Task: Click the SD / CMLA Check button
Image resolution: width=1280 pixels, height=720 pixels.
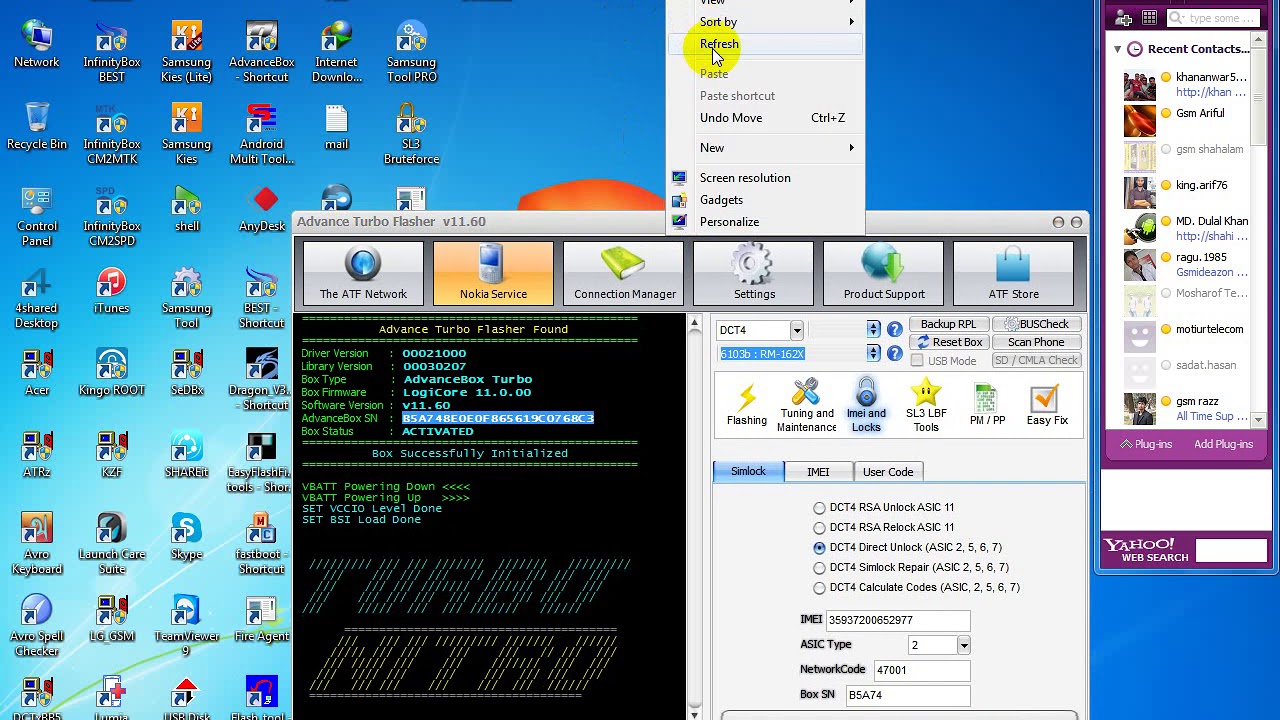Action: (1036, 360)
